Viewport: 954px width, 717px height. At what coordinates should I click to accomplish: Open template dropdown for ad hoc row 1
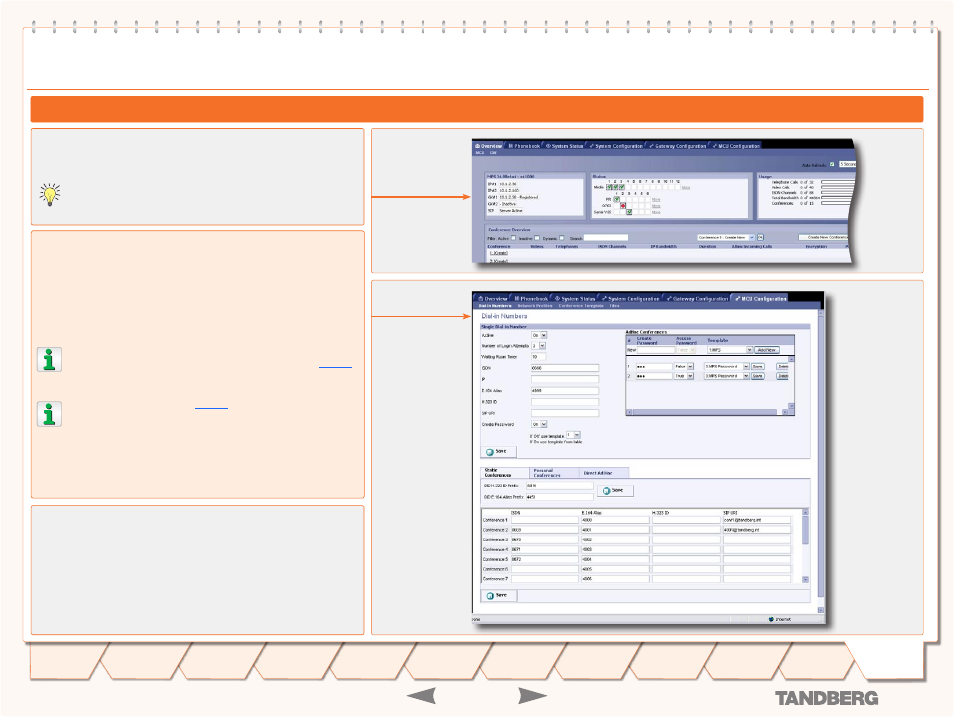726,366
